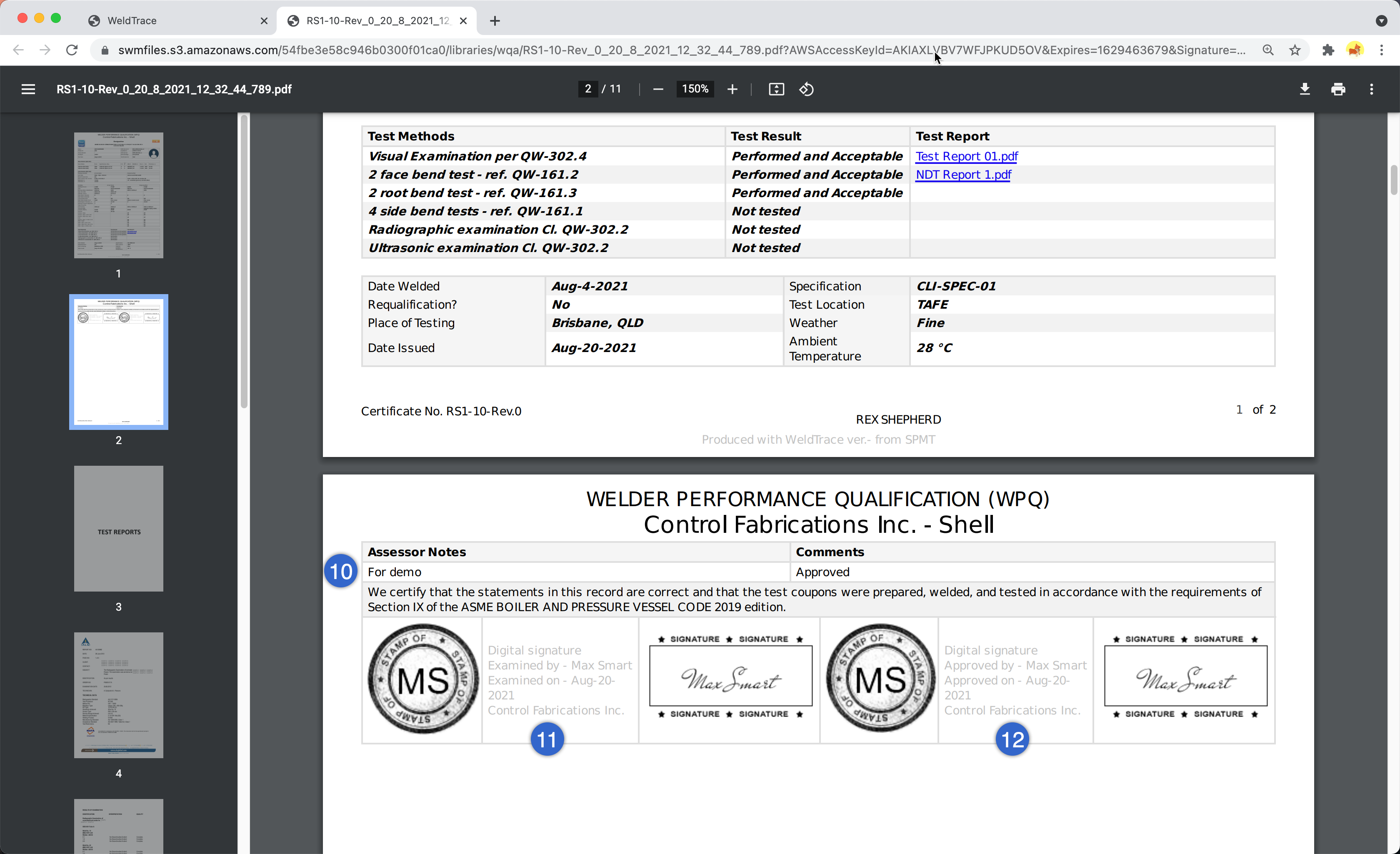The width and height of the screenshot is (1400, 854).
Task: Click the Brisbane, QLD place value
Action: tap(597, 323)
